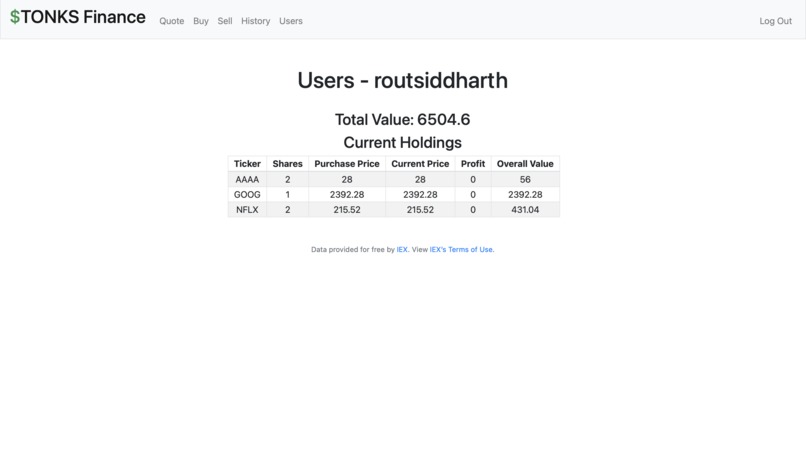Click the GOOG shares count 1

click(287, 194)
